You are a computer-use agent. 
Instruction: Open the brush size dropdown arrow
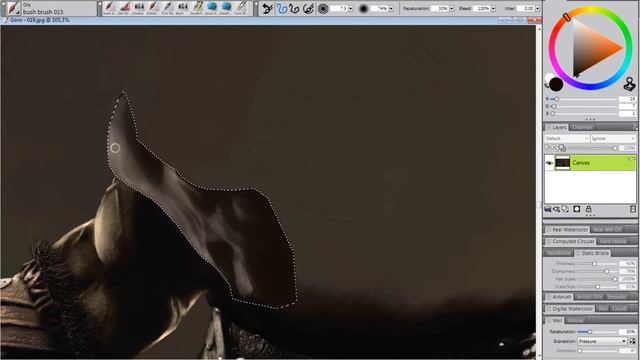(350, 9)
